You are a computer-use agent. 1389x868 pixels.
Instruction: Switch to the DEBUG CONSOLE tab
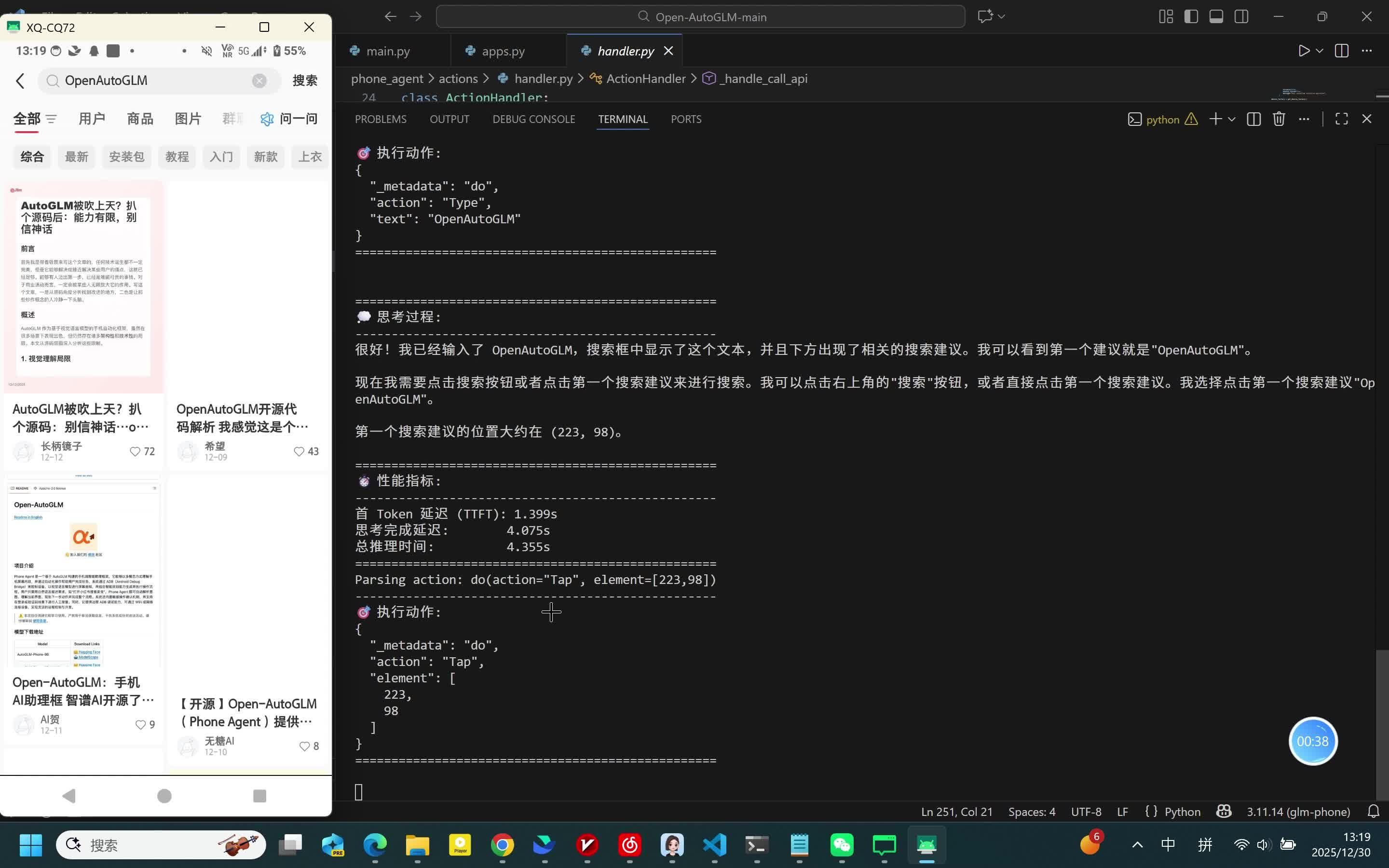coord(533,119)
